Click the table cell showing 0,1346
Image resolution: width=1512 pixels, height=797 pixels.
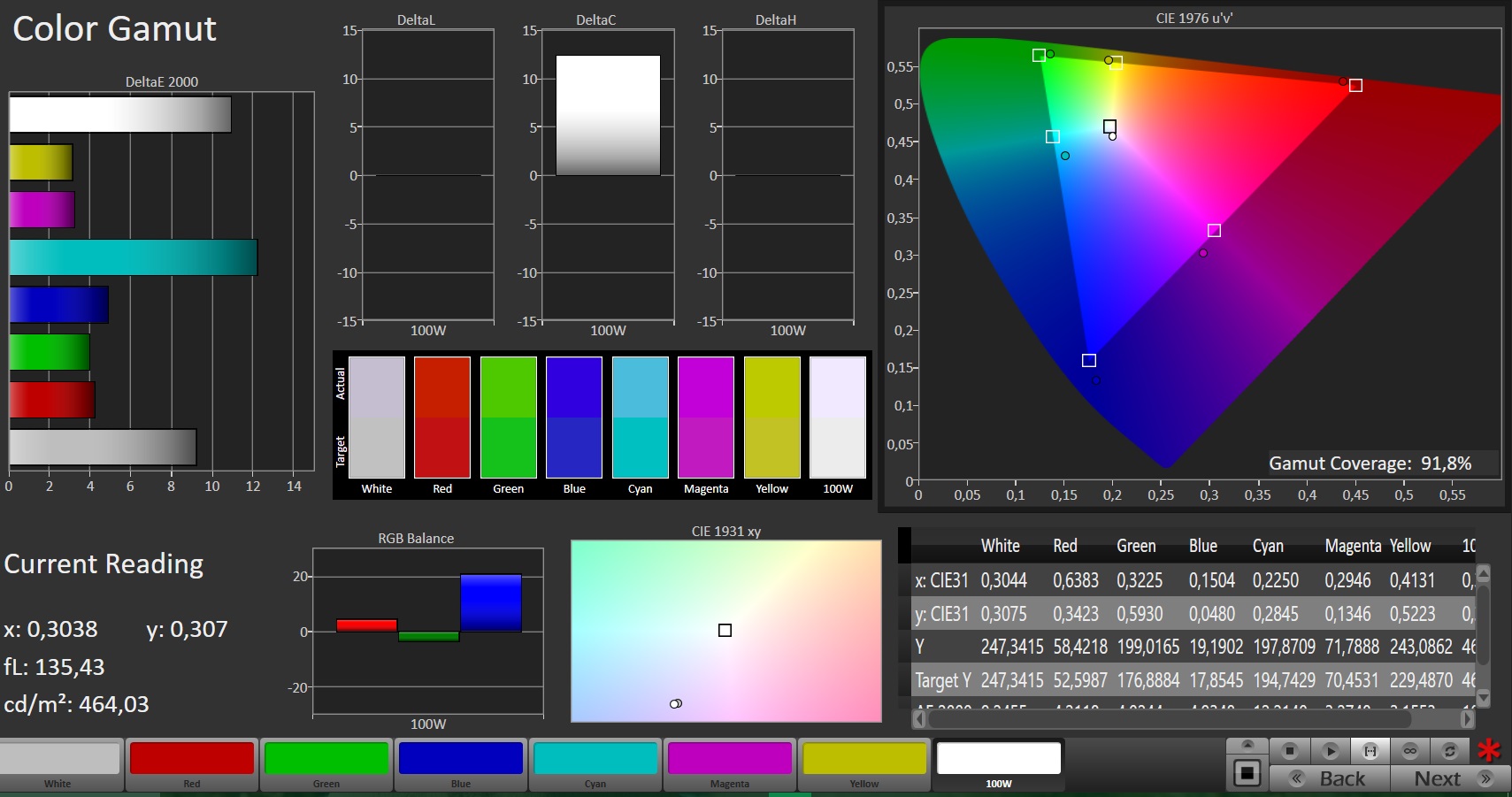pos(1347,614)
